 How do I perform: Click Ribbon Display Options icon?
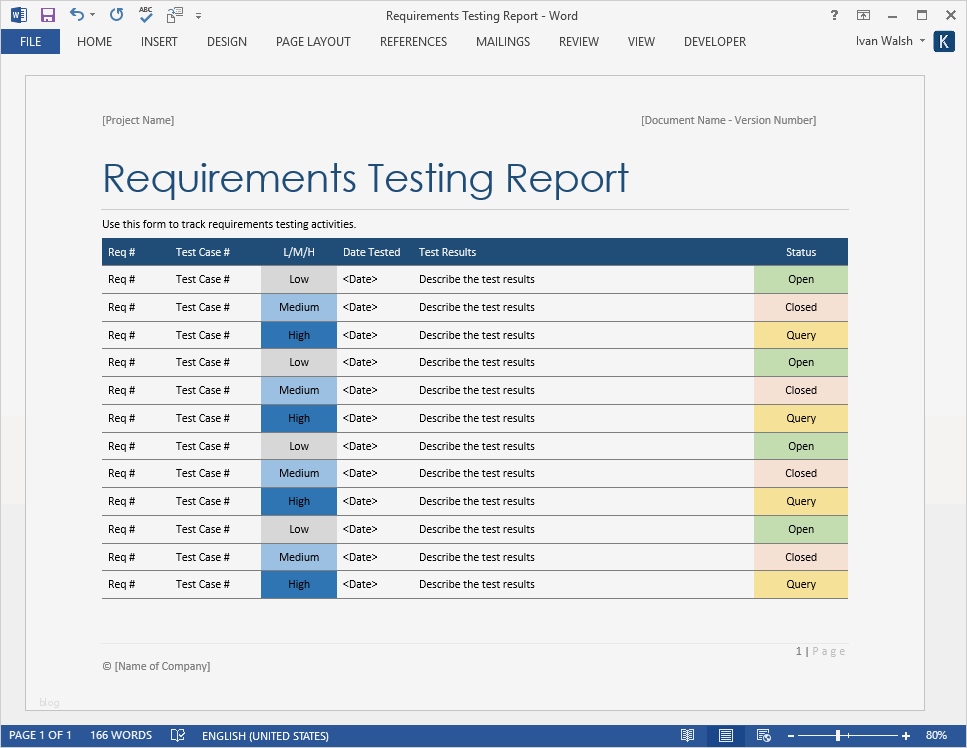[x=863, y=15]
